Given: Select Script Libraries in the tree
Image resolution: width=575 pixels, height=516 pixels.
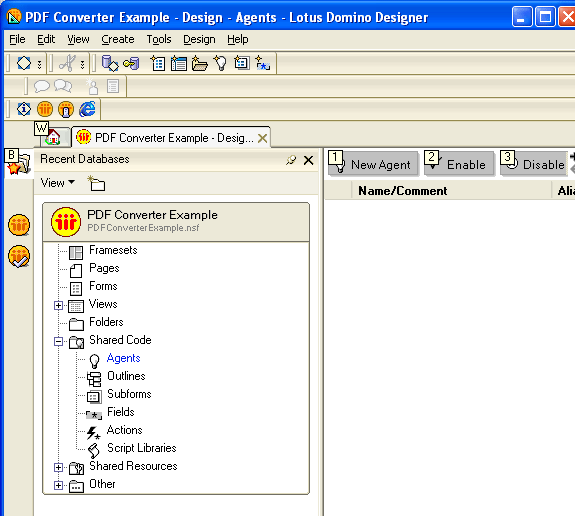Looking at the screenshot, I should (142, 448).
